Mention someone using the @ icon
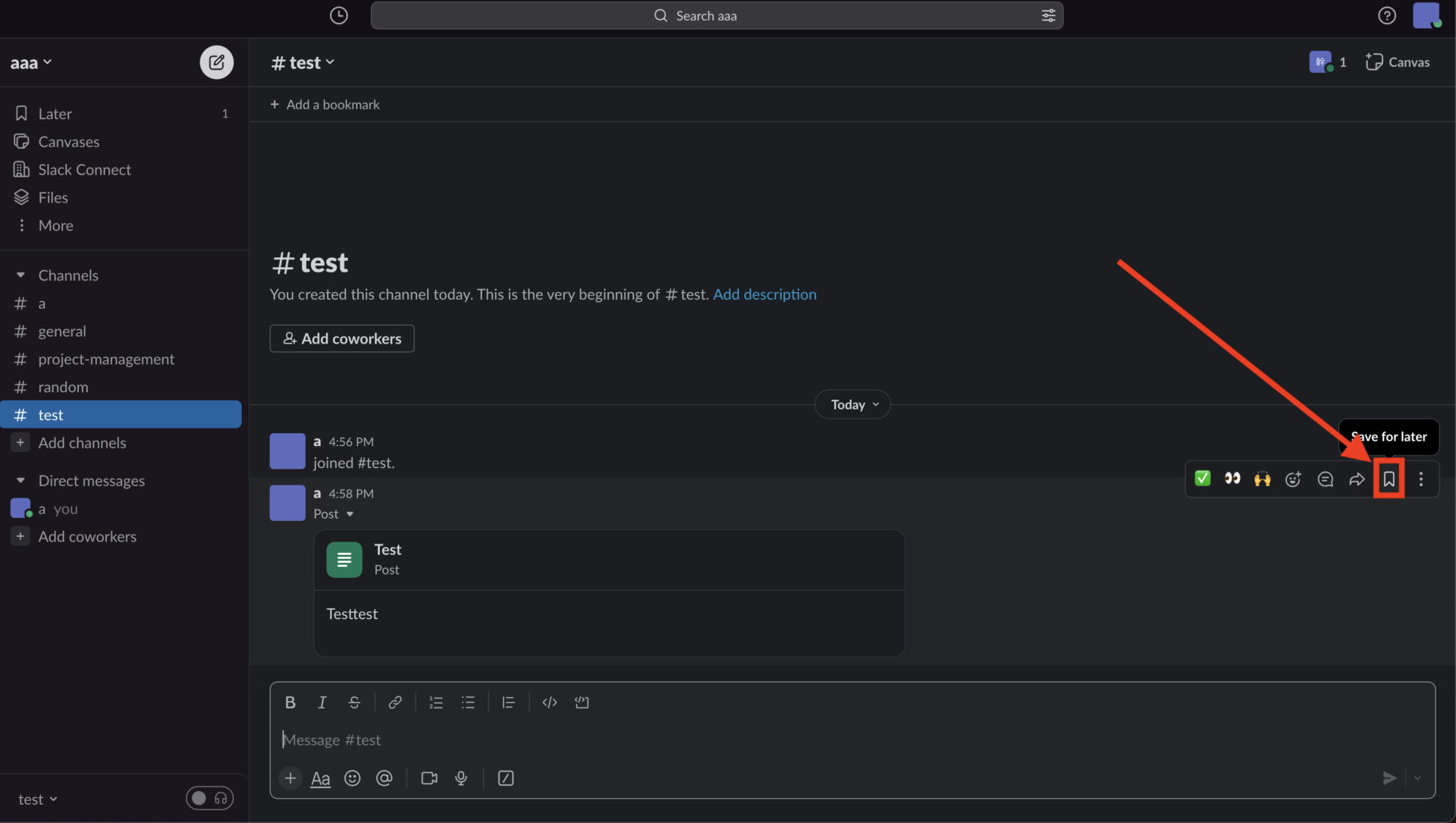The width and height of the screenshot is (1456, 823). coord(384,778)
